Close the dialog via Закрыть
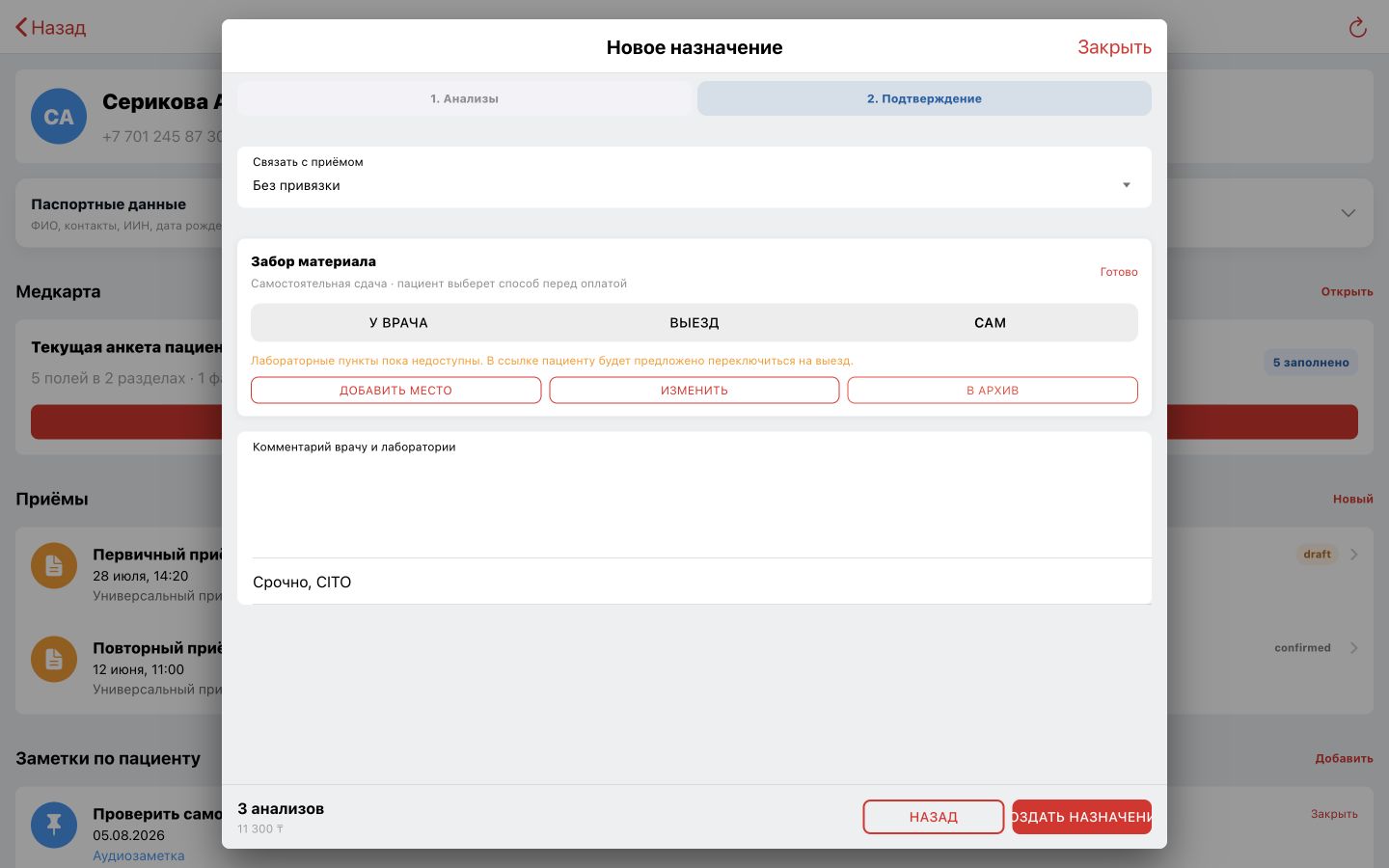1389x868 pixels. point(1114,47)
